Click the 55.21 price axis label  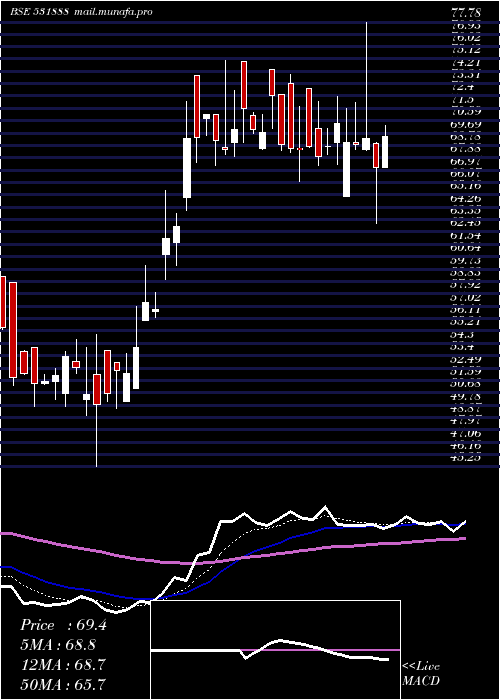(x=466, y=322)
